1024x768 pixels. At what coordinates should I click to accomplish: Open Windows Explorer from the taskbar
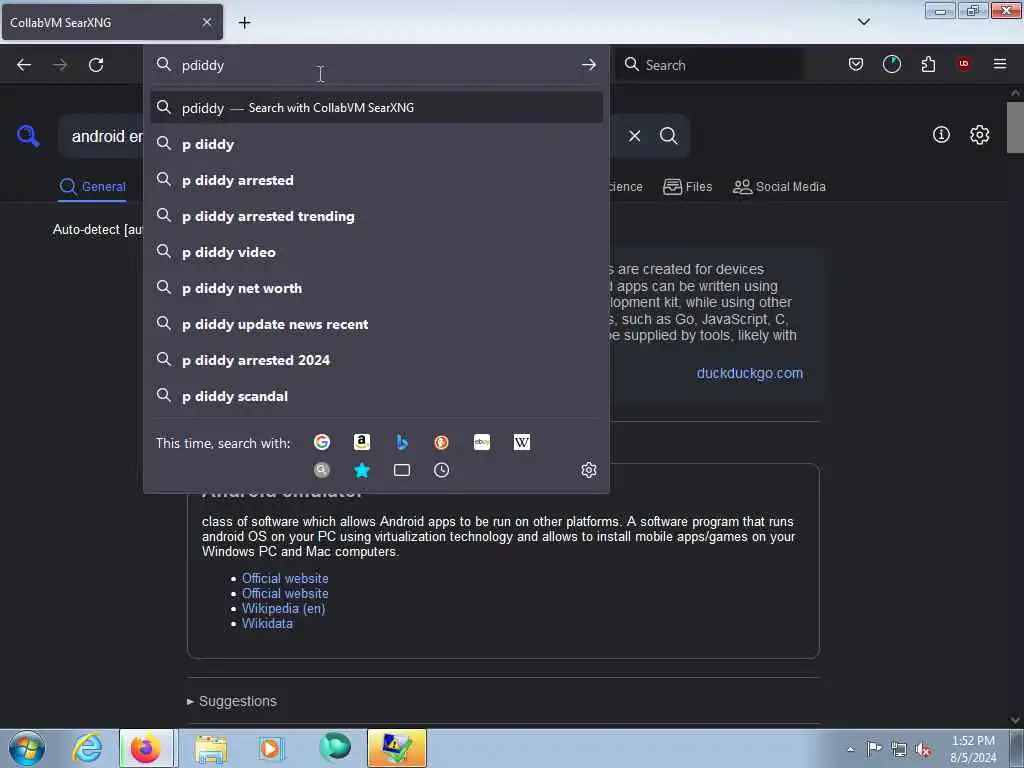coord(210,748)
